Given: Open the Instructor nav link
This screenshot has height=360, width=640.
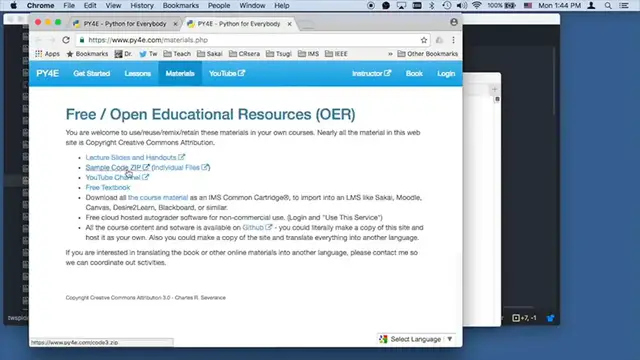Looking at the screenshot, I should tap(371, 73).
